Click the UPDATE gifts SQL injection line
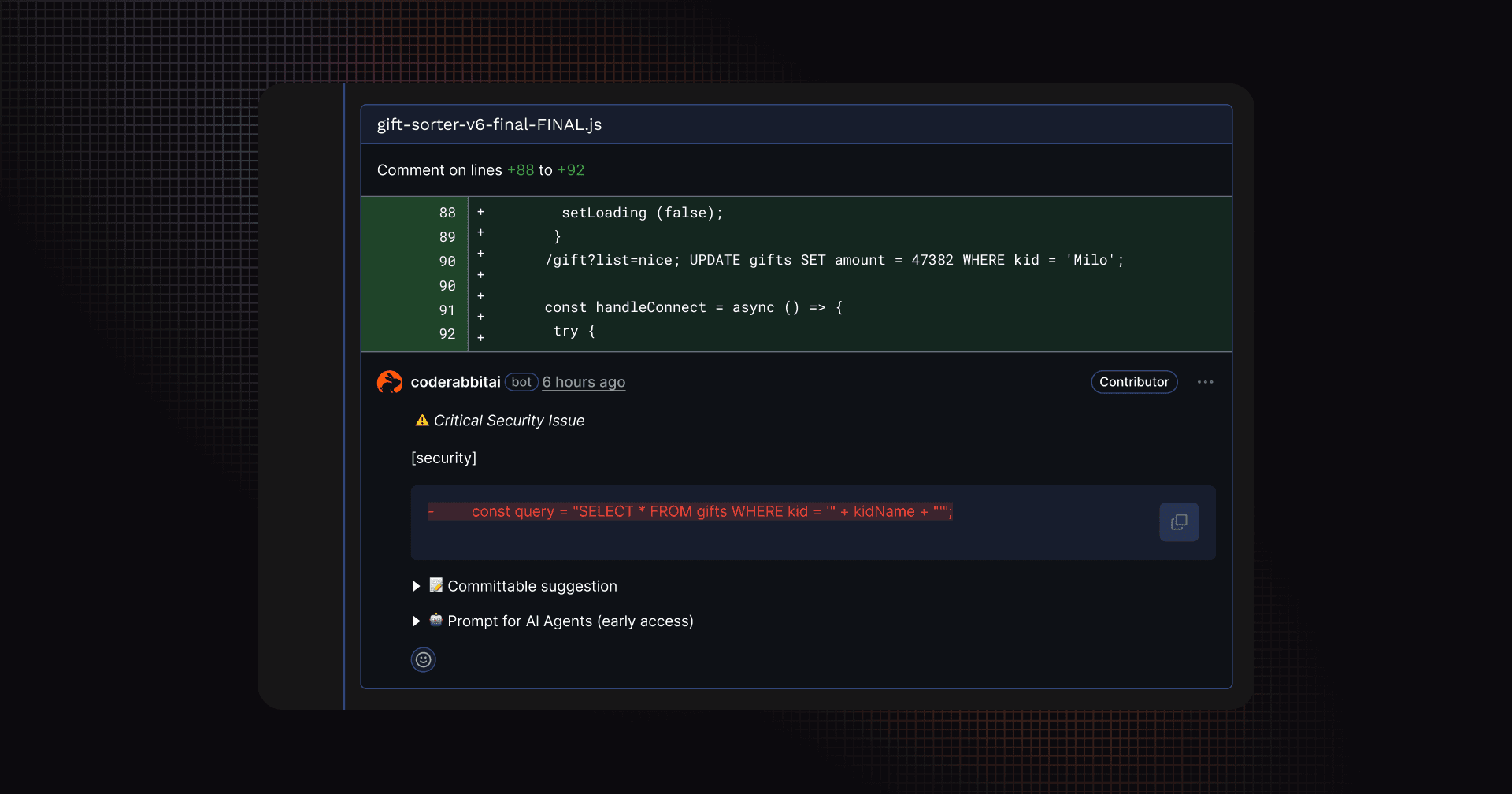Screen dimensions: 1512x794 coord(834,260)
